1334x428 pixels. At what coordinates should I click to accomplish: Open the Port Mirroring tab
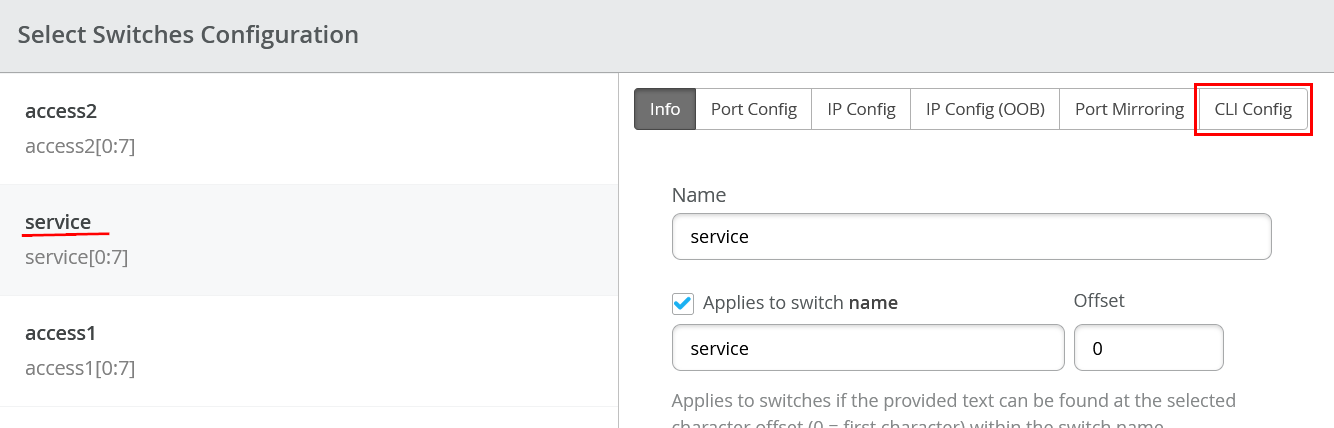coord(1129,109)
